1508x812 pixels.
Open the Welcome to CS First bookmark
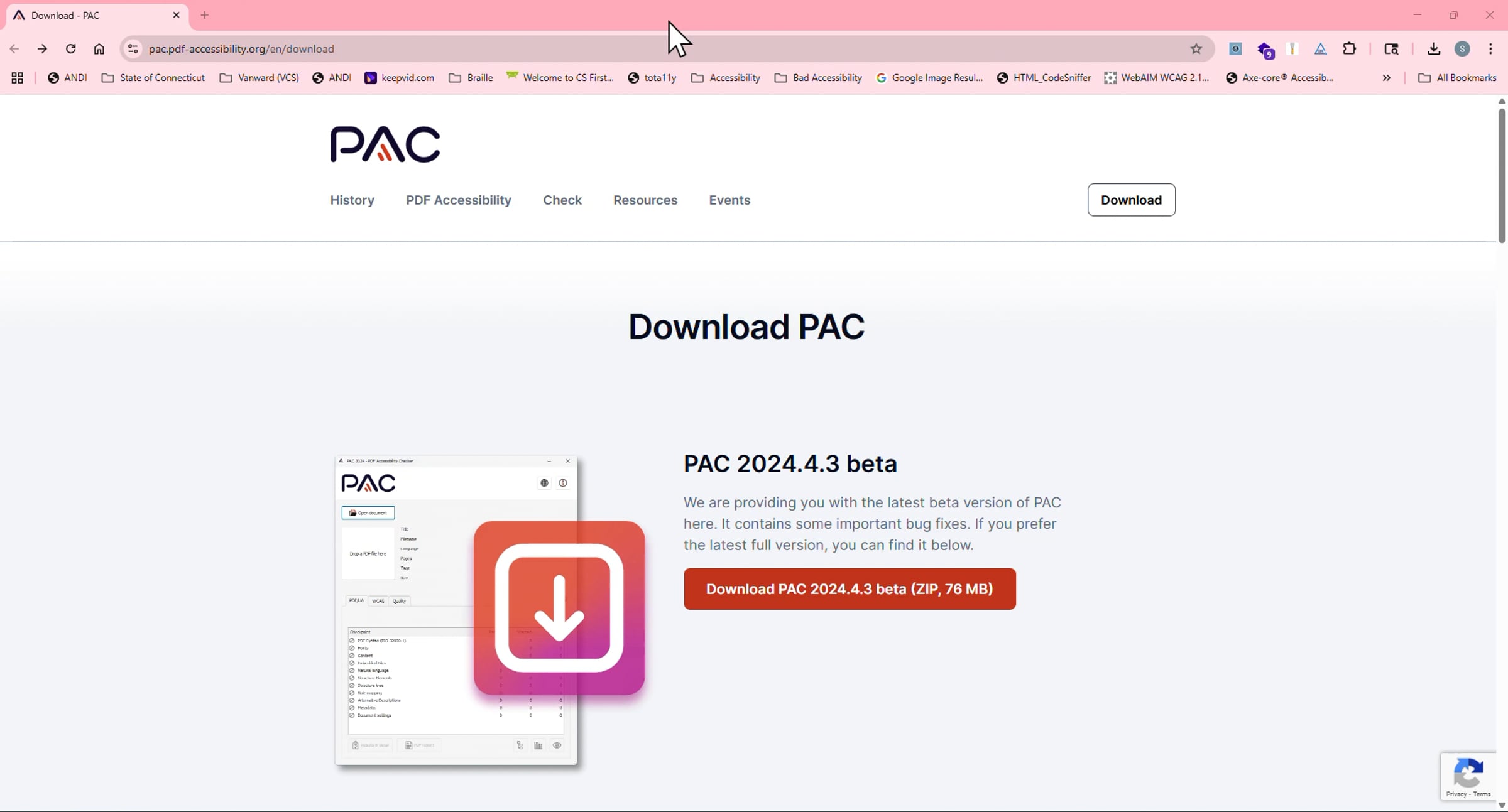pos(560,78)
